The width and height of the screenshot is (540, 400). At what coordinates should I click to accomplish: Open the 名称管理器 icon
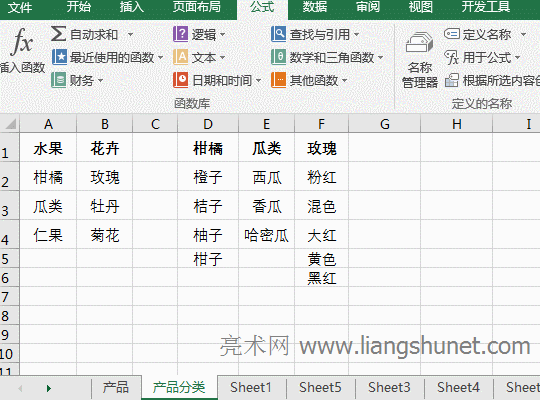point(419,43)
